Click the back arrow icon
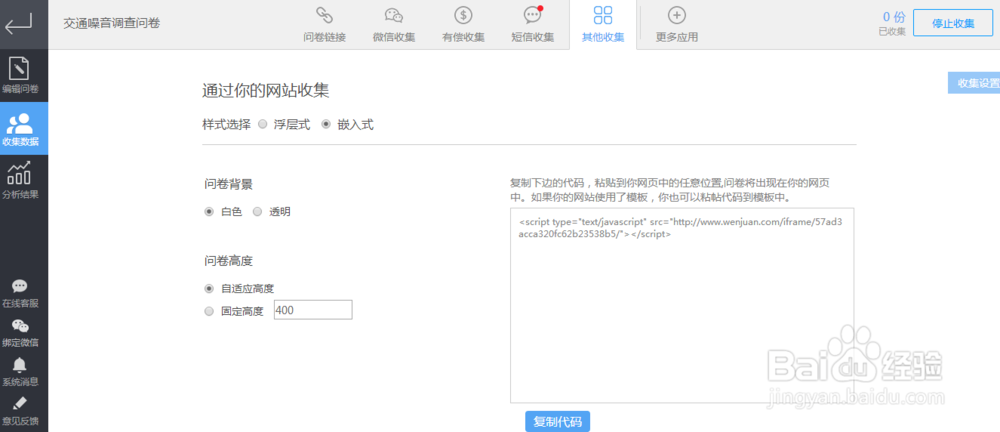Screen dimensions: 1000x432 18,26
